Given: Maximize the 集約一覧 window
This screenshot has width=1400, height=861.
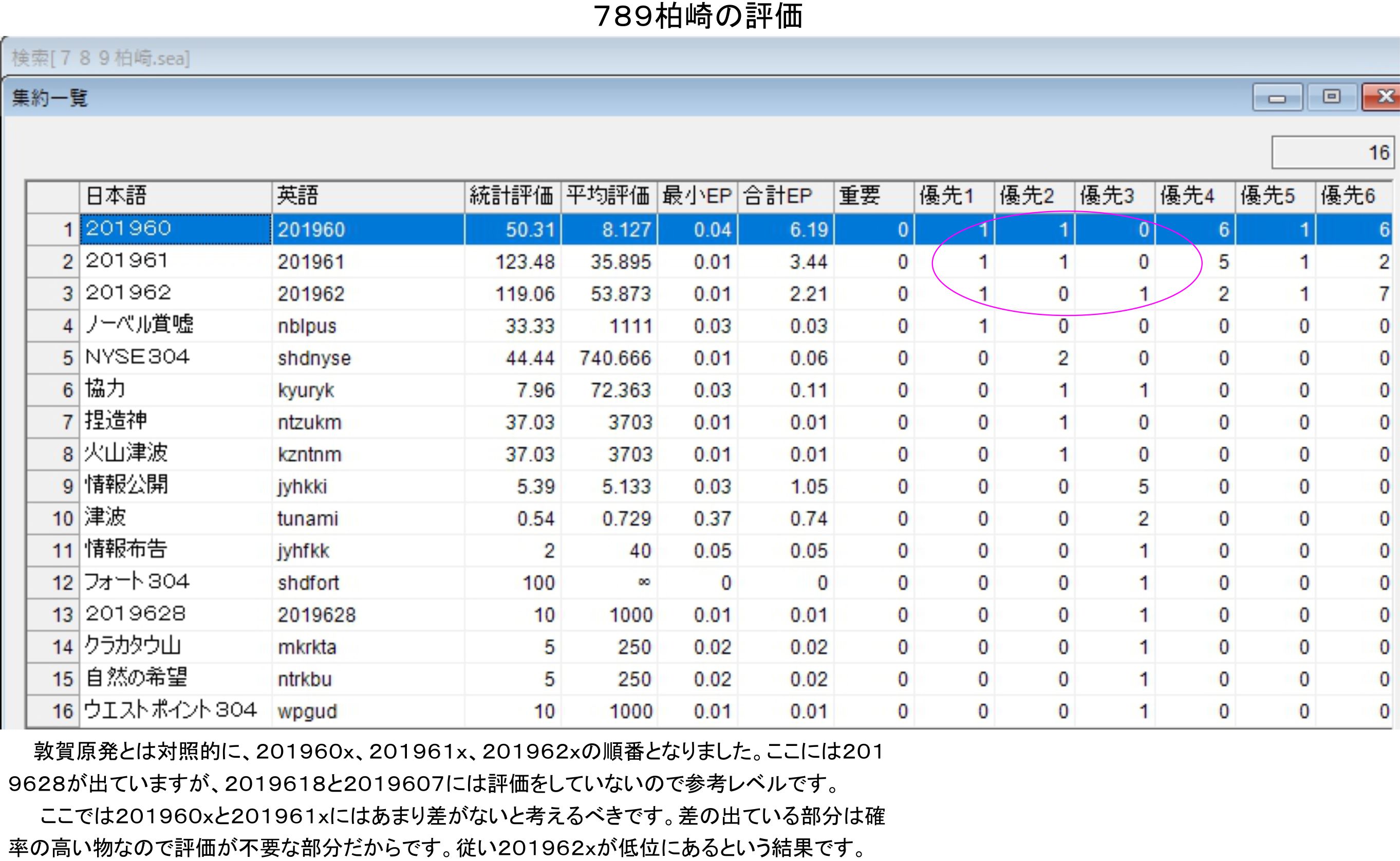Looking at the screenshot, I should point(1331,97).
